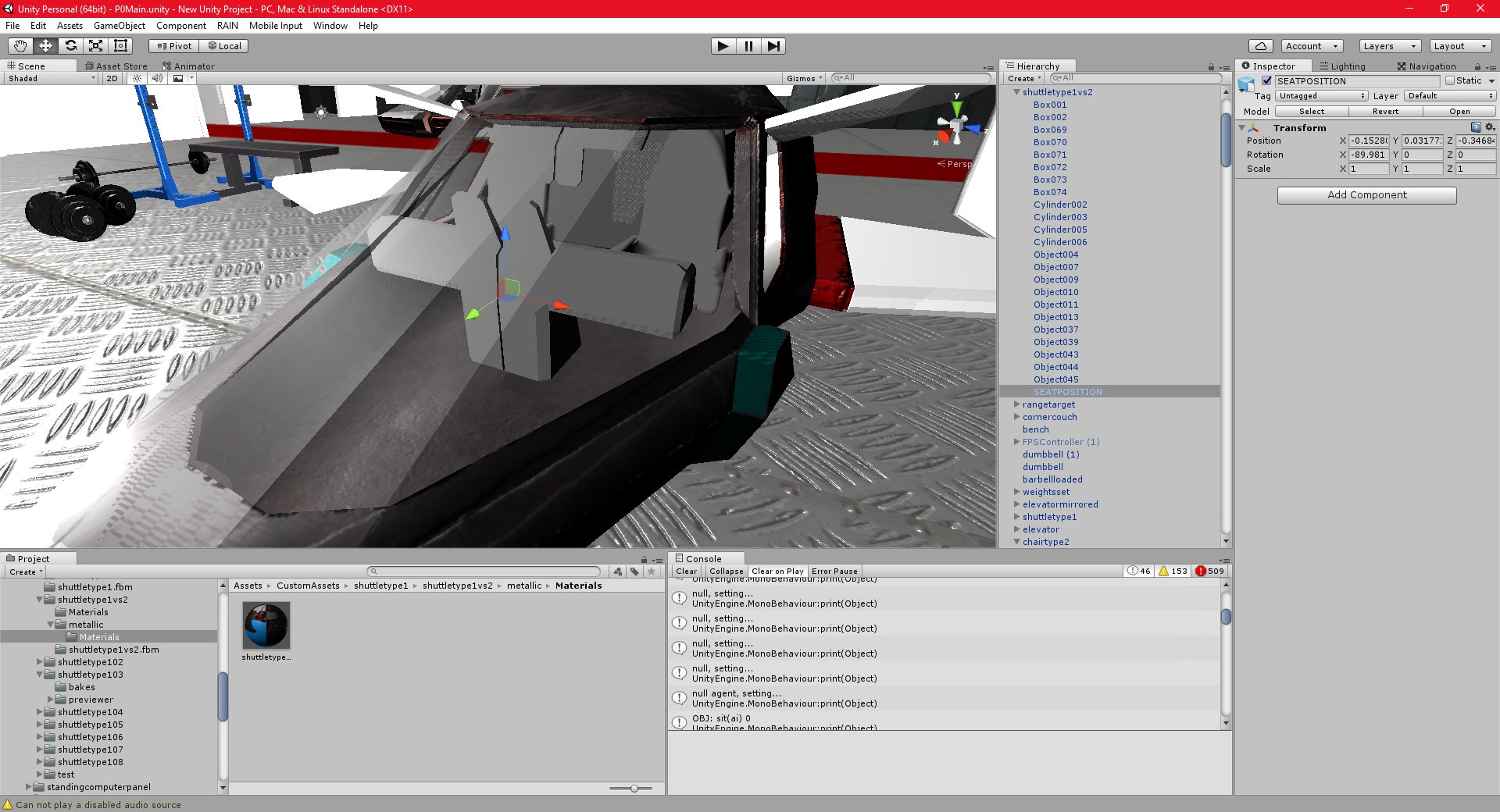
Task: Toggle scene audio speaker icon
Action: coord(157,78)
